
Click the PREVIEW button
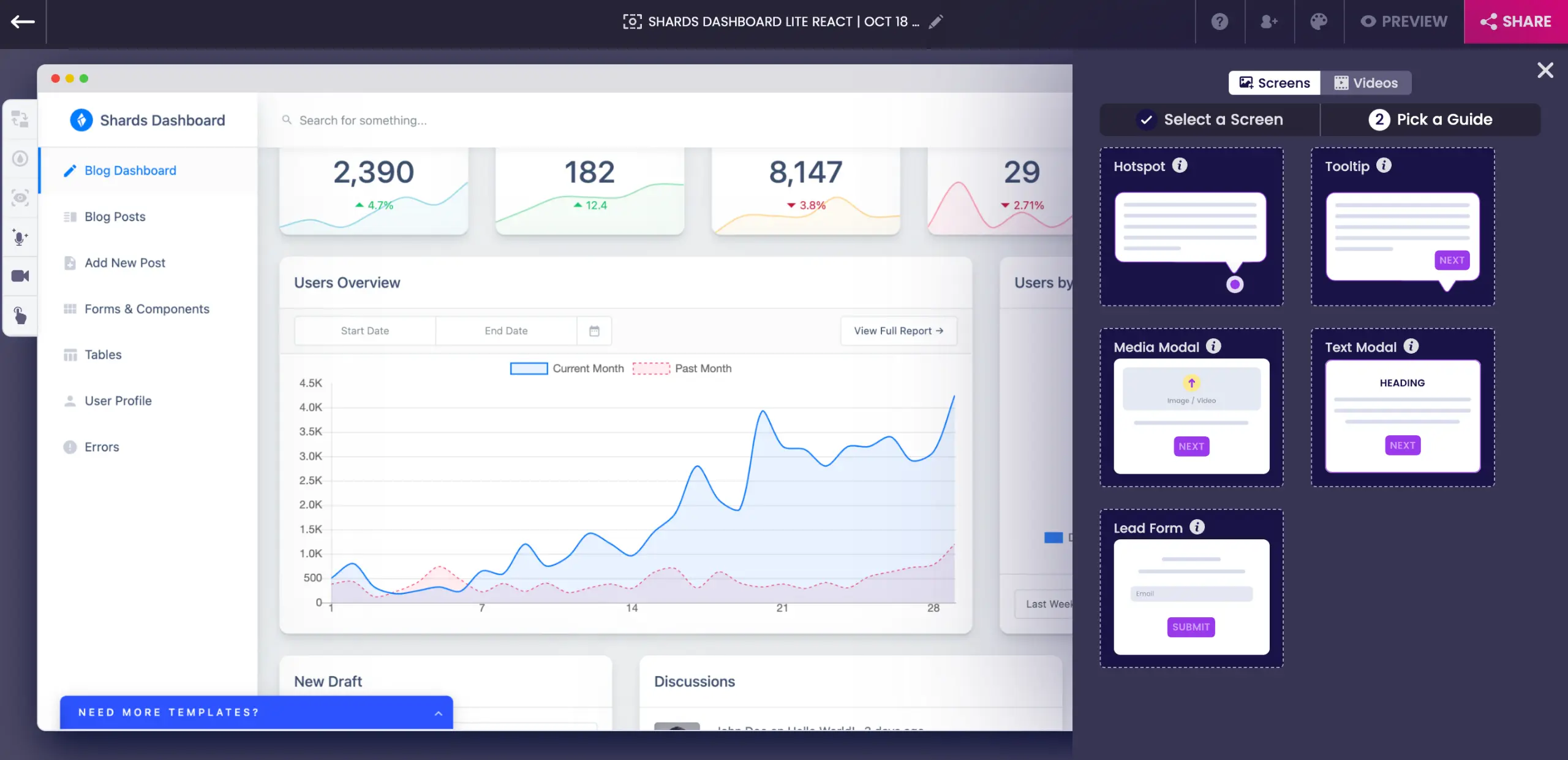coord(1404,22)
